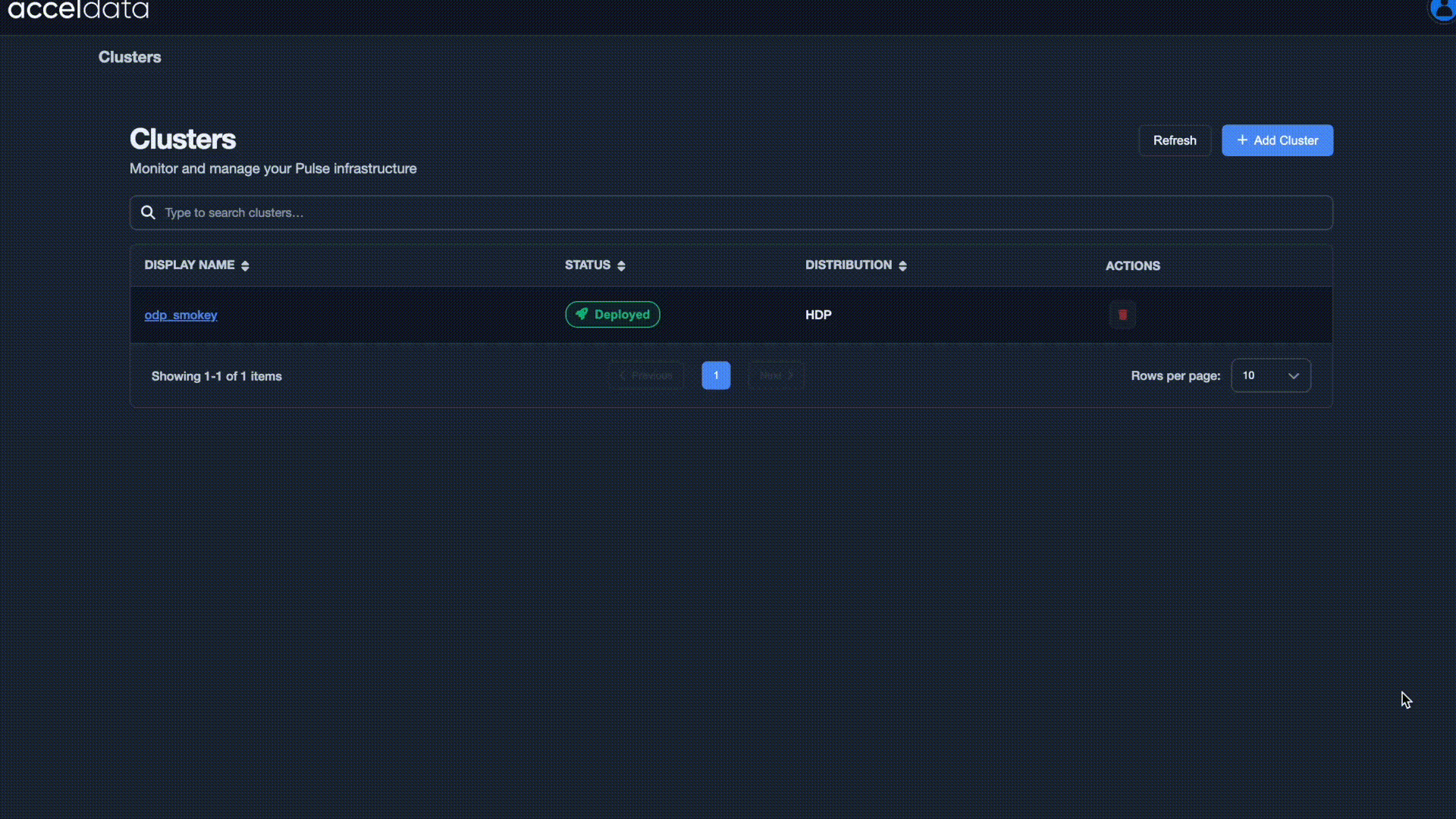The image size is (1456, 819).
Task: Go to page 1 in pagination
Action: coord(715,376)
